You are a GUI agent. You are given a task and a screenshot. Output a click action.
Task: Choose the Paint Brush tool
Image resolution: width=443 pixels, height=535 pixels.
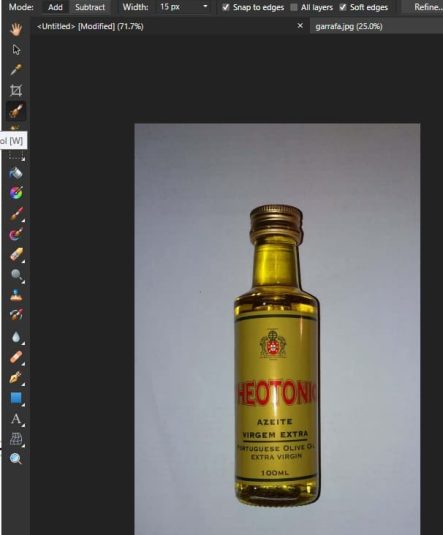tap(16, 214)
